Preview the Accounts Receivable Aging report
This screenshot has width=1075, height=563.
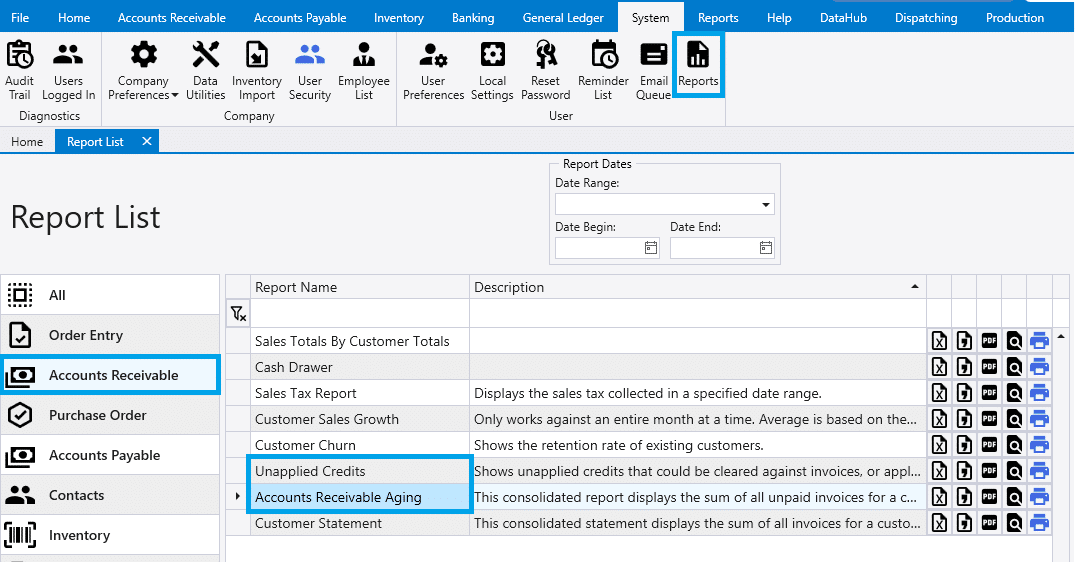click(1014, 497)
